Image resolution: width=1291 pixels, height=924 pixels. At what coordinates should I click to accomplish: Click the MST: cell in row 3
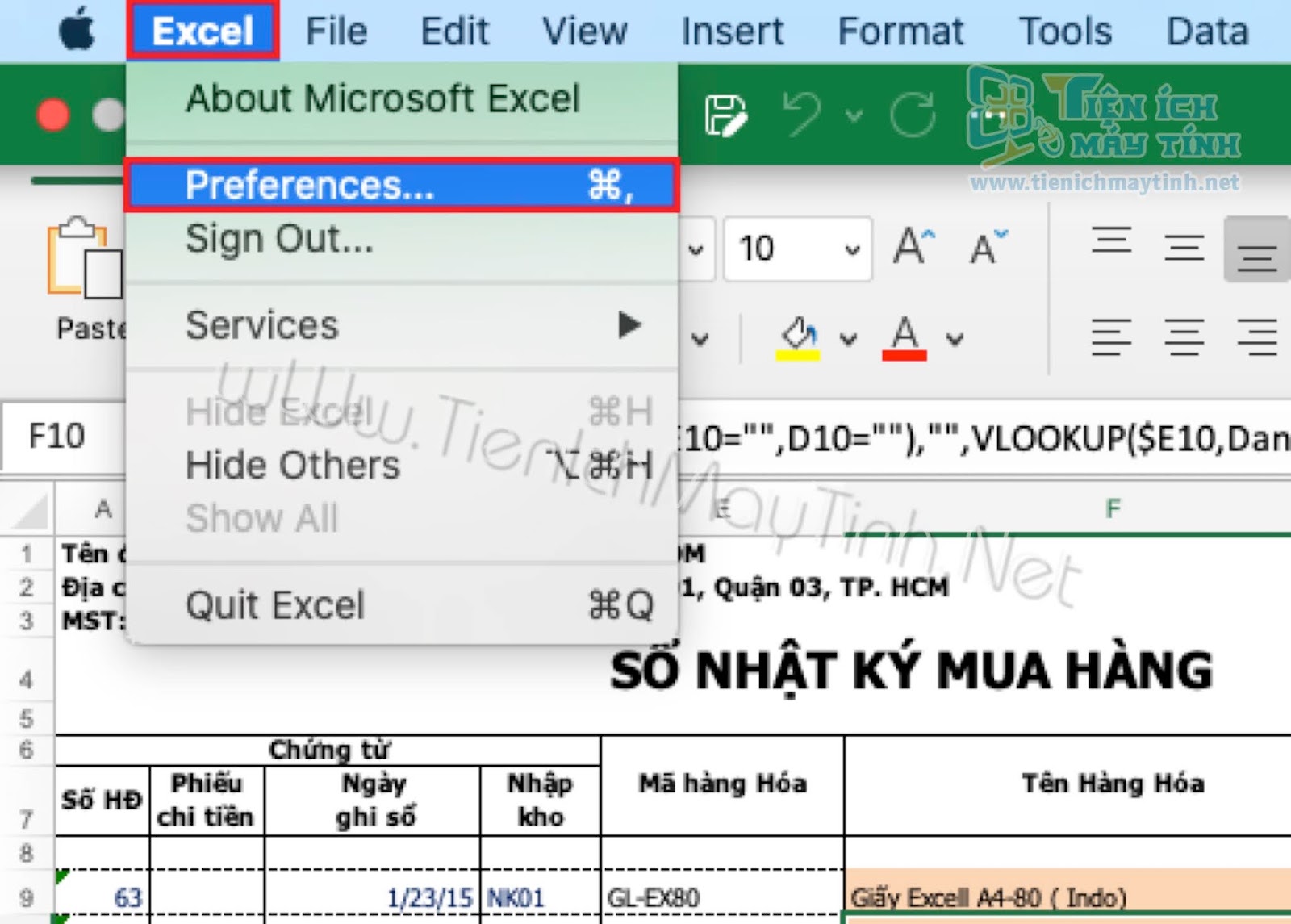click(x=94, y=621)
